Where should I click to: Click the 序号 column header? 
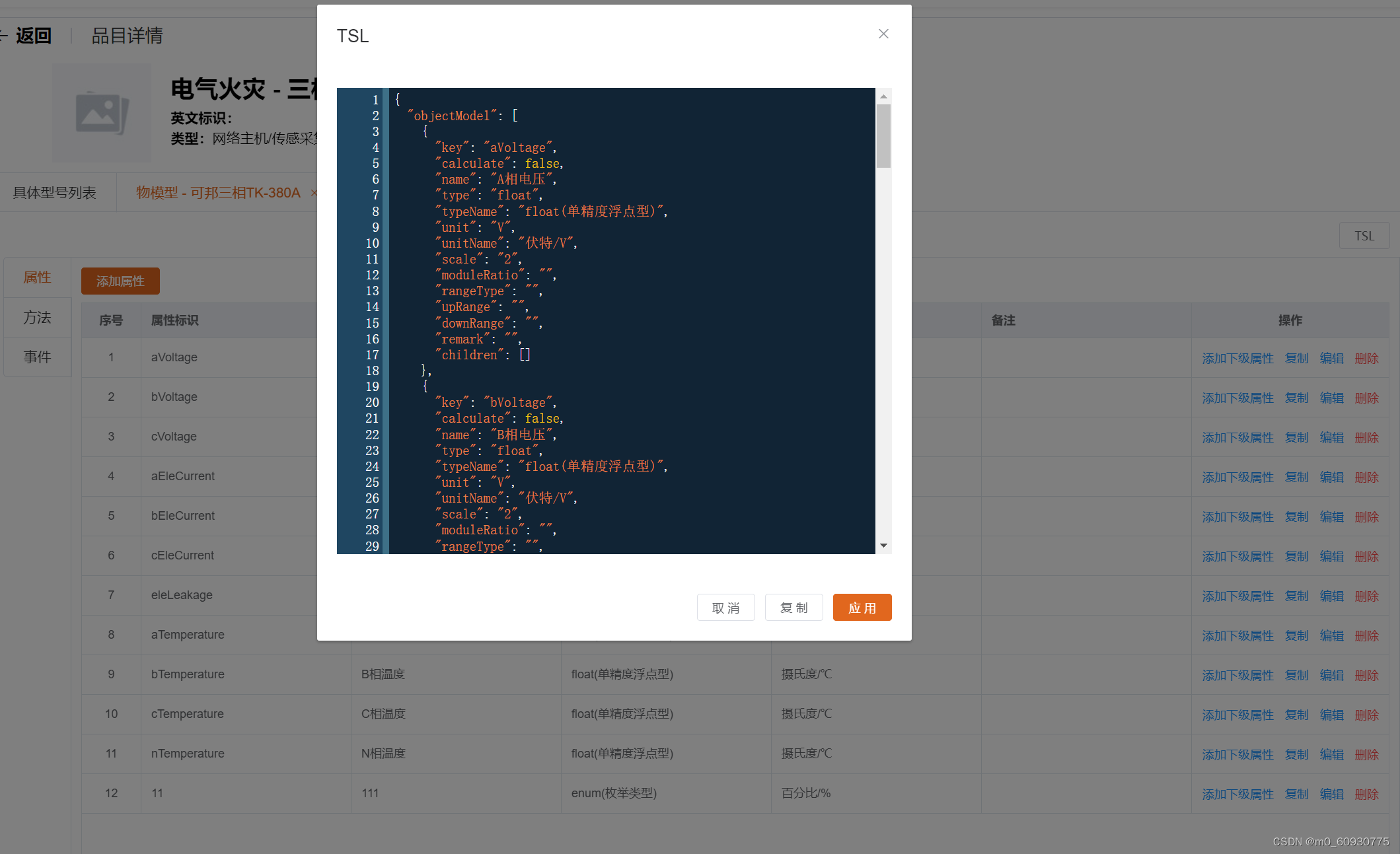click(111, 320)
